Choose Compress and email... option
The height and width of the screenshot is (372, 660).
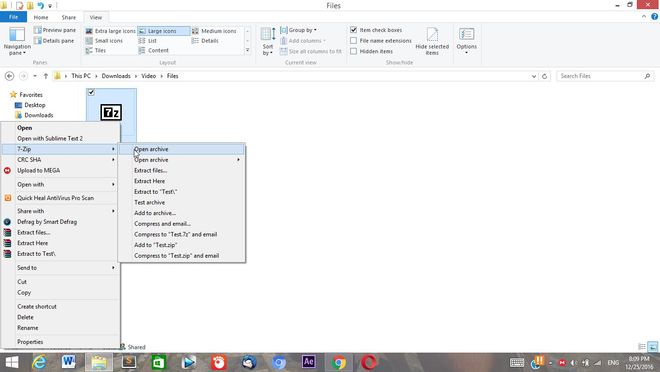[182, 223]
